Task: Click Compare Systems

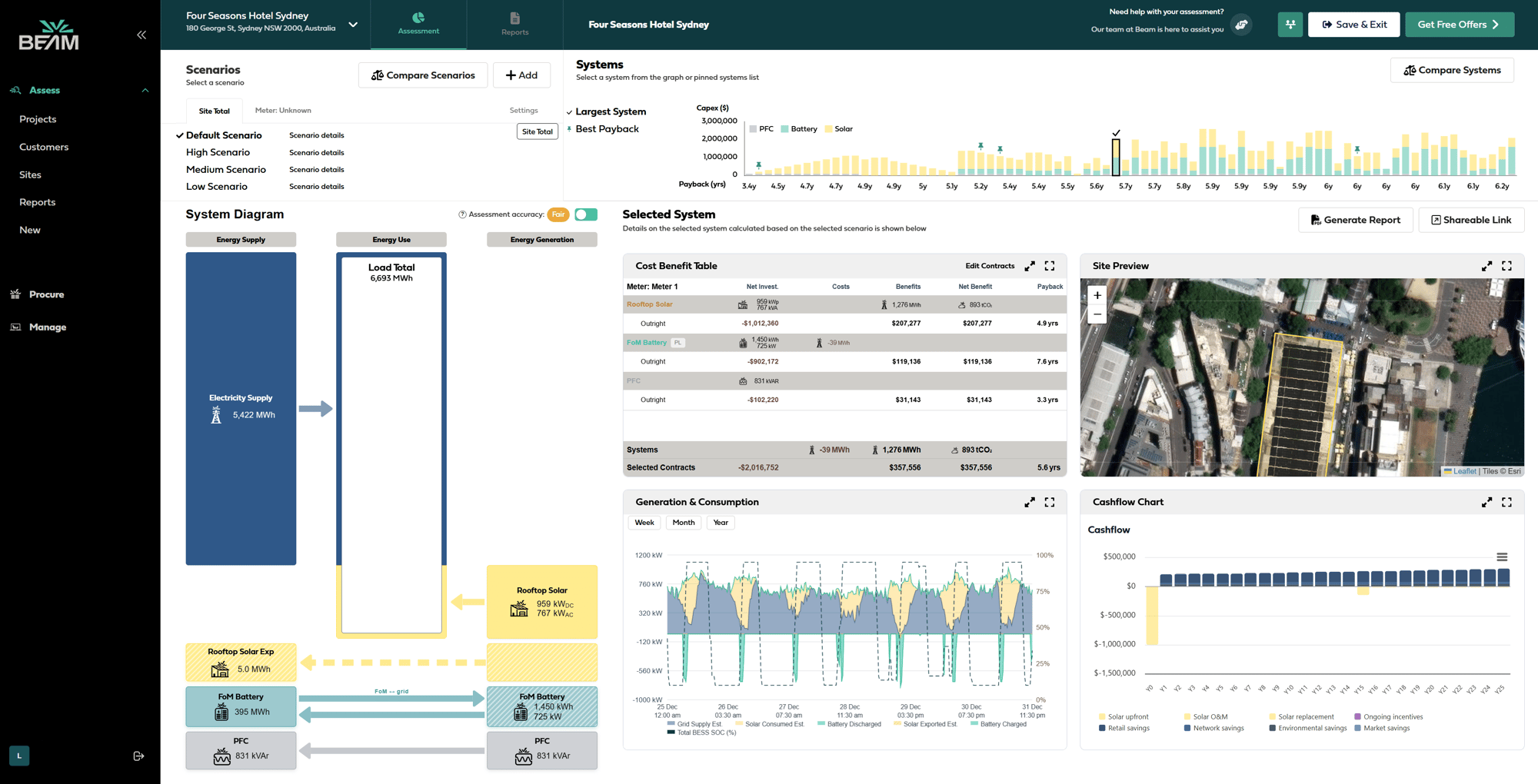Action: [x=1452, y=70]
